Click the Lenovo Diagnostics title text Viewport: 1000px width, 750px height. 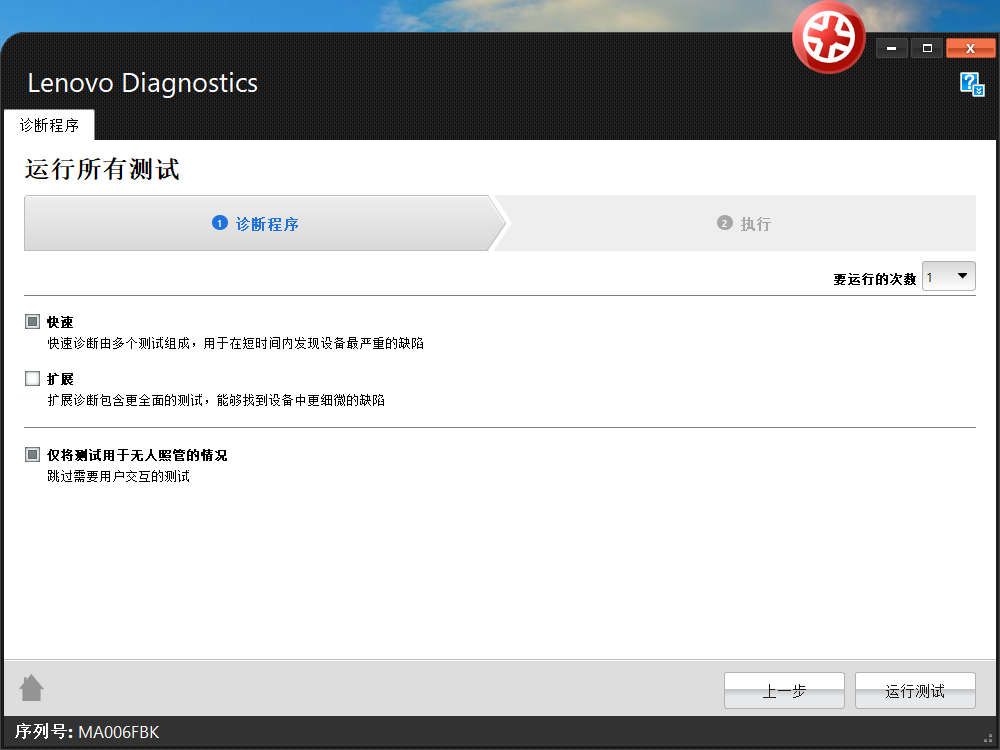pyautogui.click(x=142, y=83)
